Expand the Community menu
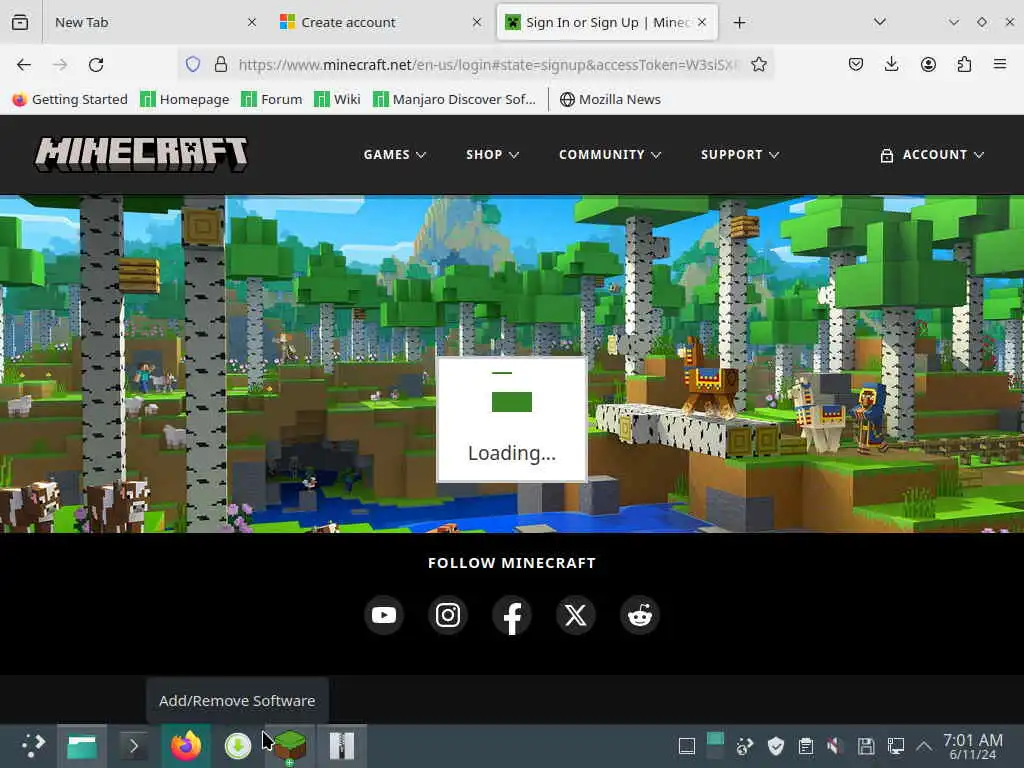Image resolution: width=1024 pixels, height=768 pixels. 610,155
